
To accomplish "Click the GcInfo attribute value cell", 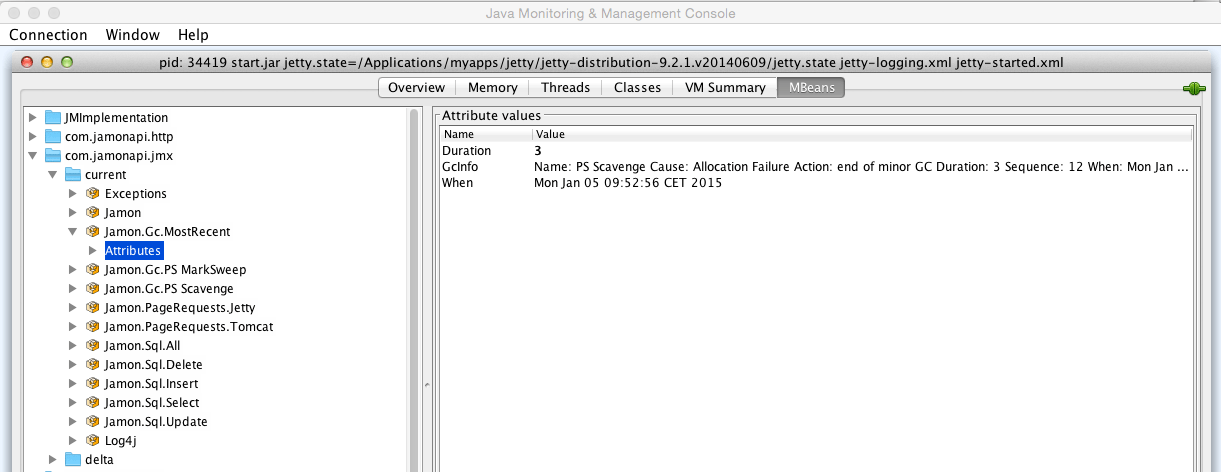I will (x=862, y=167).
